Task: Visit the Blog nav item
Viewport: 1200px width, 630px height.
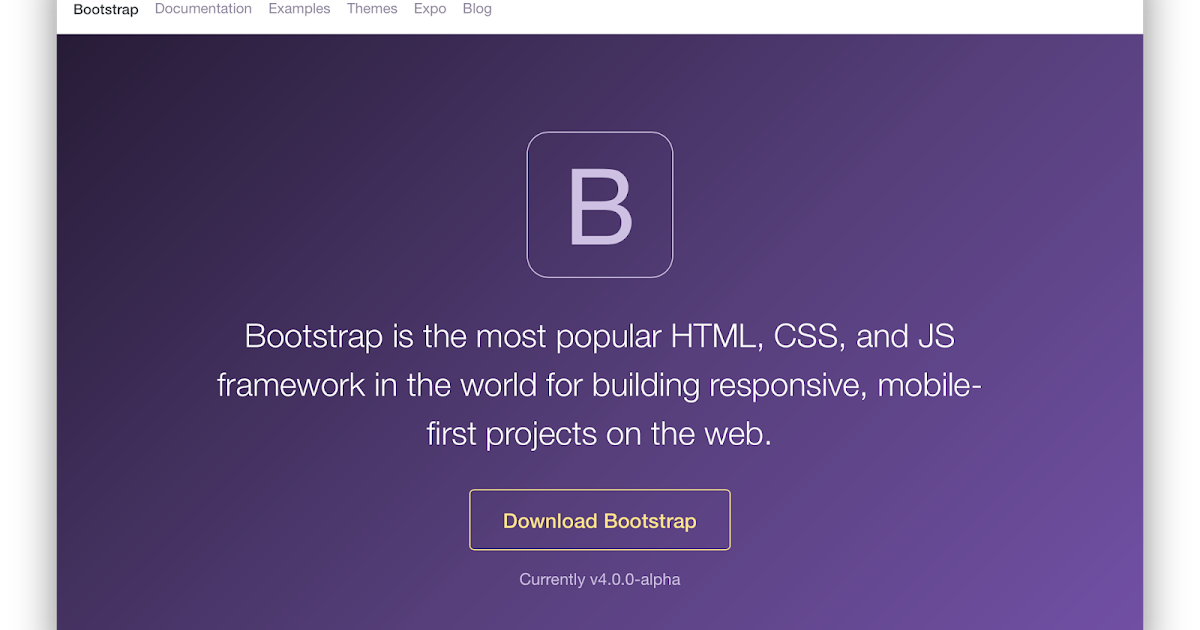Action: point(477,9)
